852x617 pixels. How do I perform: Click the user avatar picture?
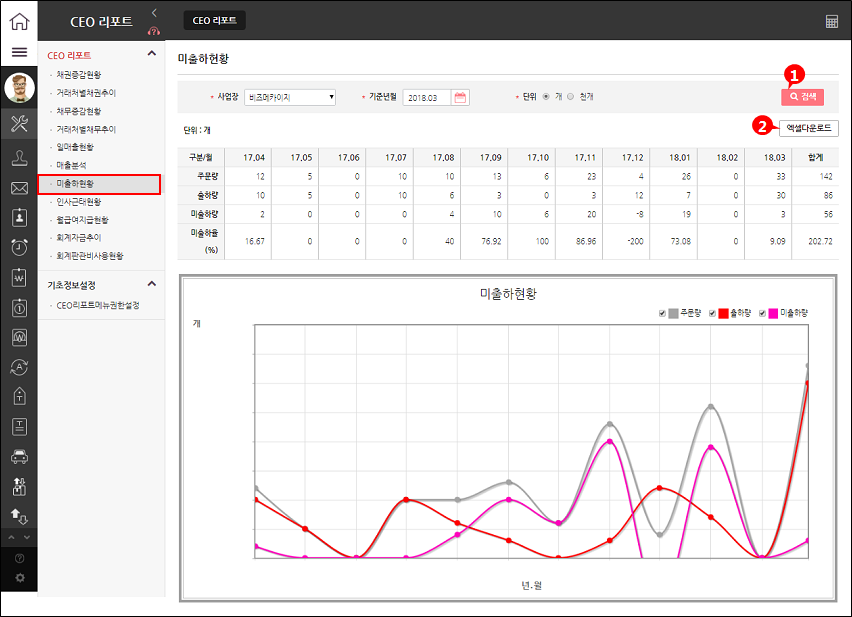coord(20,87)
